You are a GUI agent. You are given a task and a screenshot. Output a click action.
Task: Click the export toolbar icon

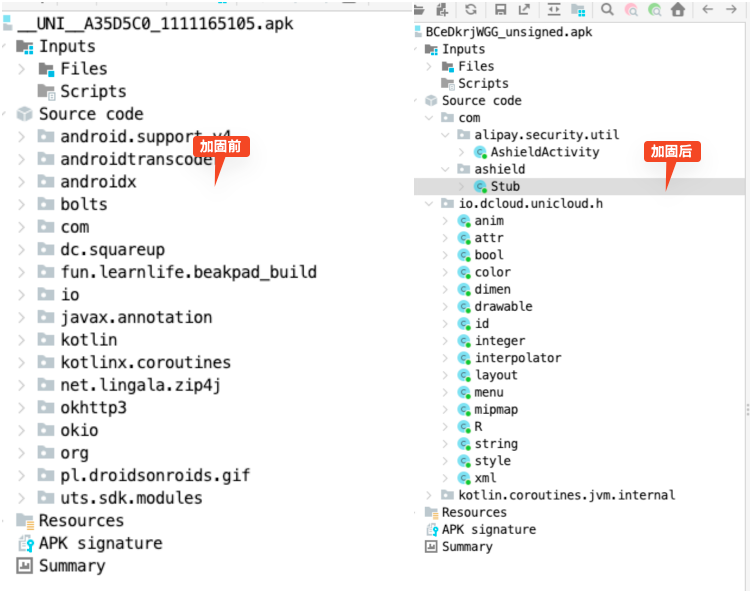click(524, 10)
